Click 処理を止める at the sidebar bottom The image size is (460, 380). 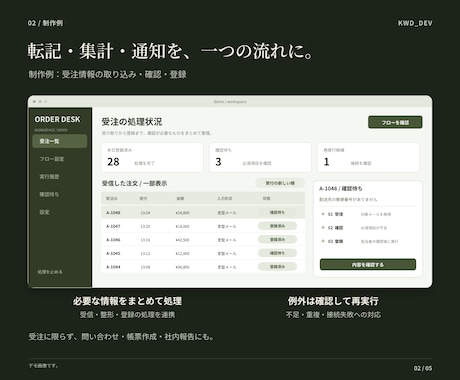pos(50,272)
